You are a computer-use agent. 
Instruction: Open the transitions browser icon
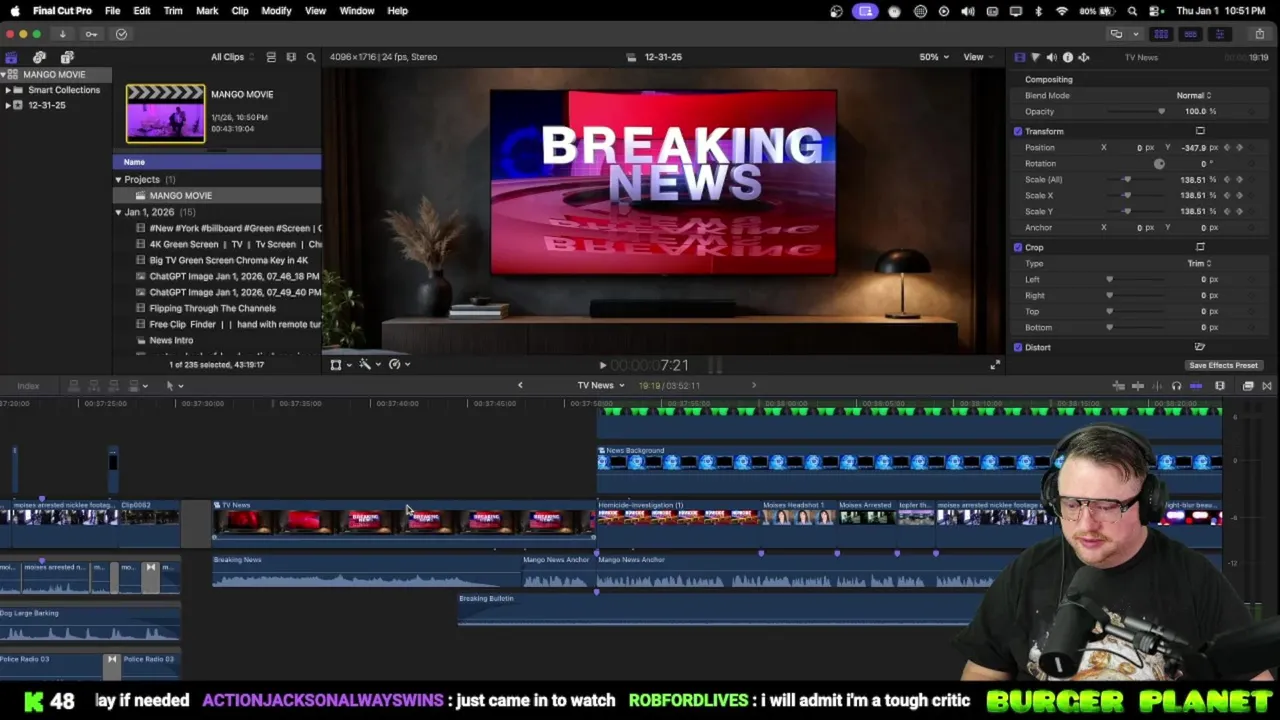click(1267, 386)
